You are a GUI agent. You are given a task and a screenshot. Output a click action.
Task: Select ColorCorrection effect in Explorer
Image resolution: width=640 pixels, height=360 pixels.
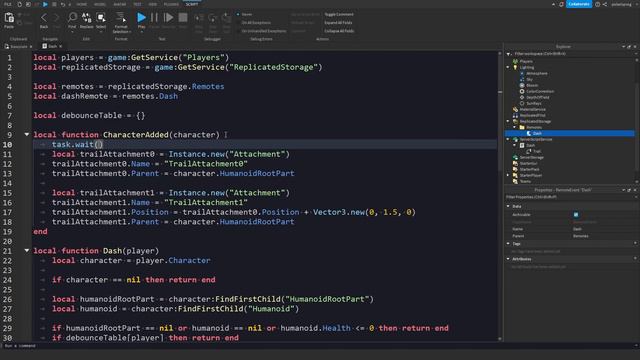coord(540,91)
